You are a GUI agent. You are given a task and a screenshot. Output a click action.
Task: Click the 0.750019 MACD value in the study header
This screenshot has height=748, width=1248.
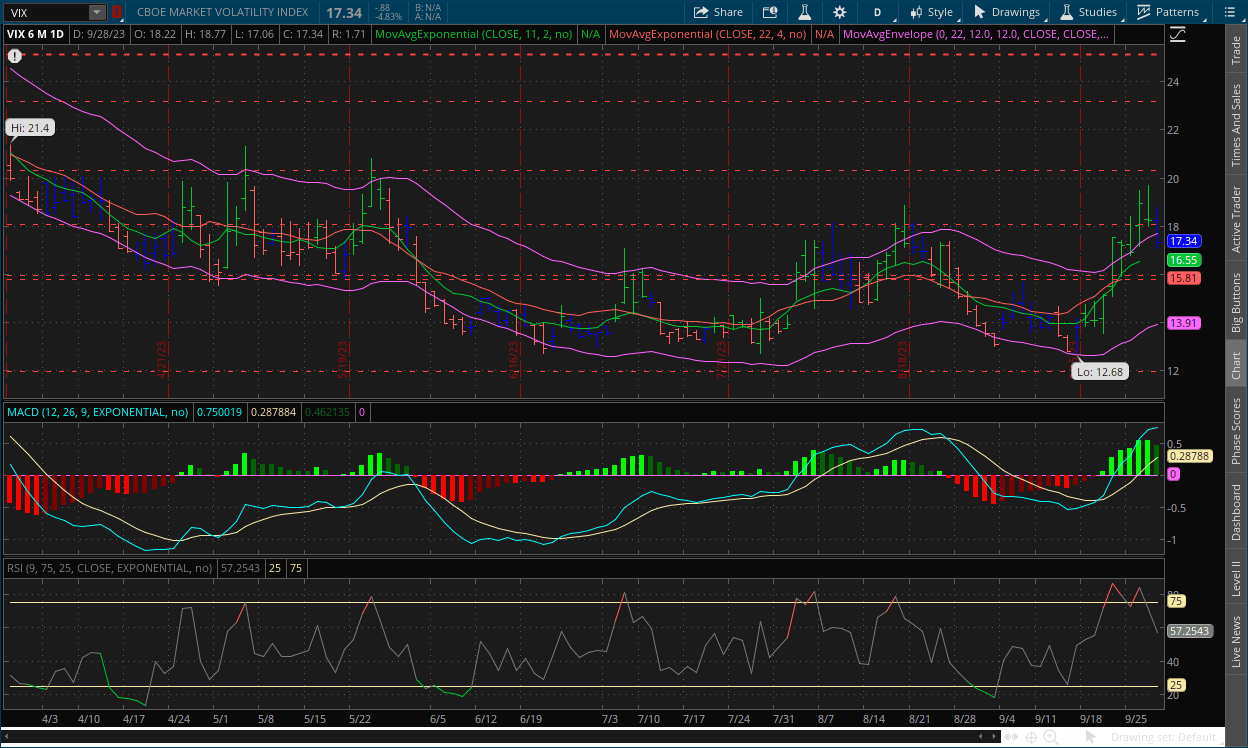(x=217, y=412)
